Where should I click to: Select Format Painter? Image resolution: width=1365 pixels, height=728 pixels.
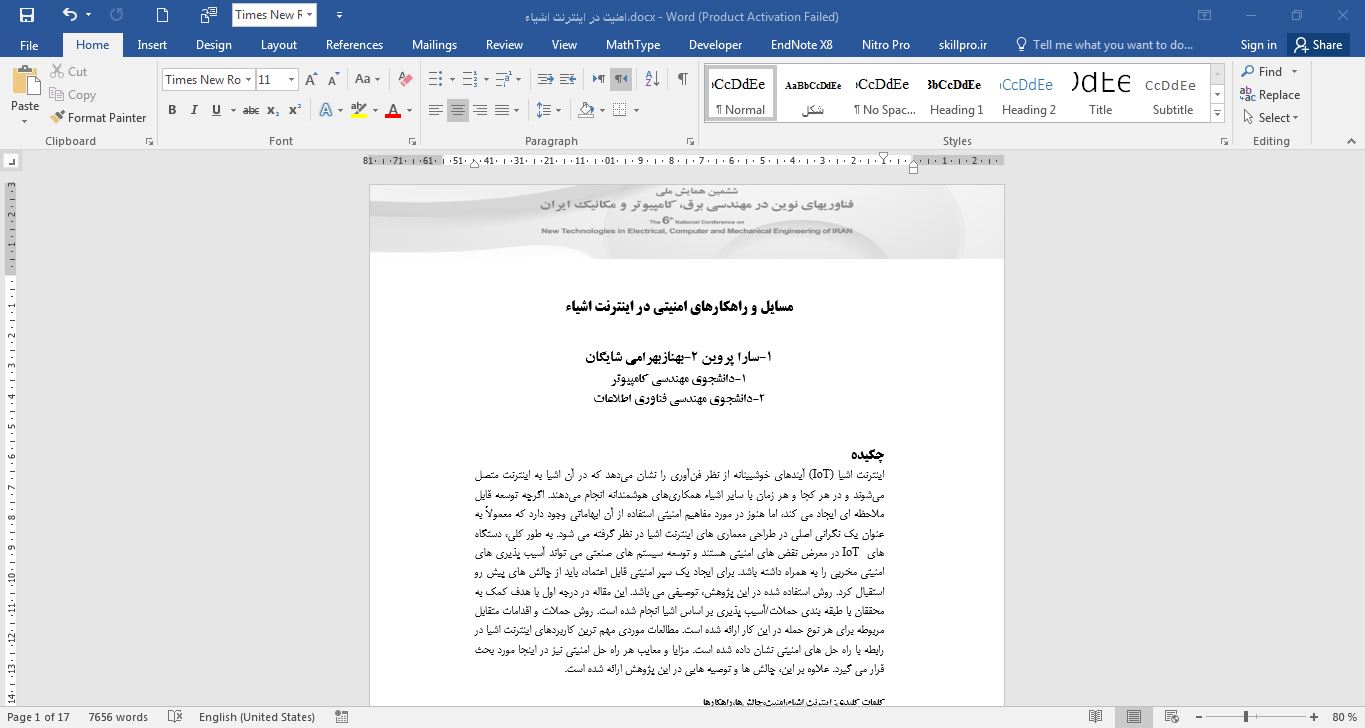click(x=98, y=117)
